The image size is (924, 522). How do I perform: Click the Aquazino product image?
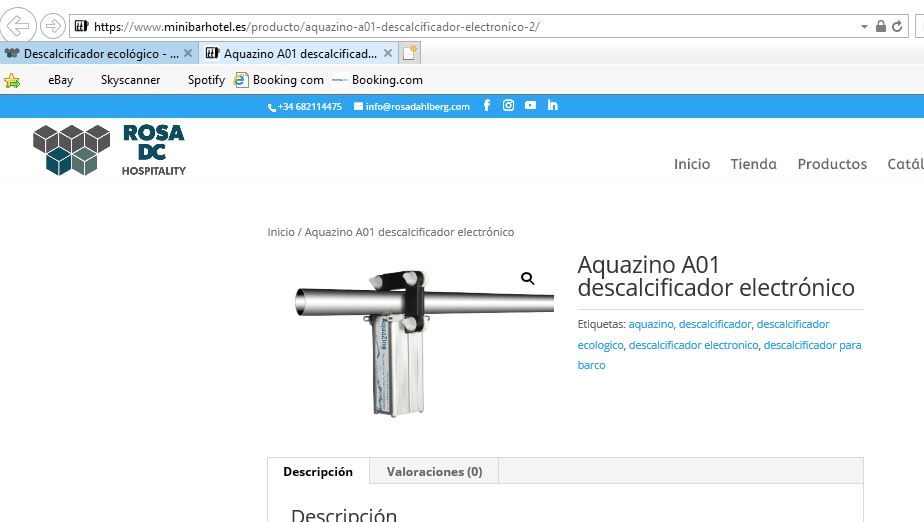pyautogui.click(x=421, y=342)
